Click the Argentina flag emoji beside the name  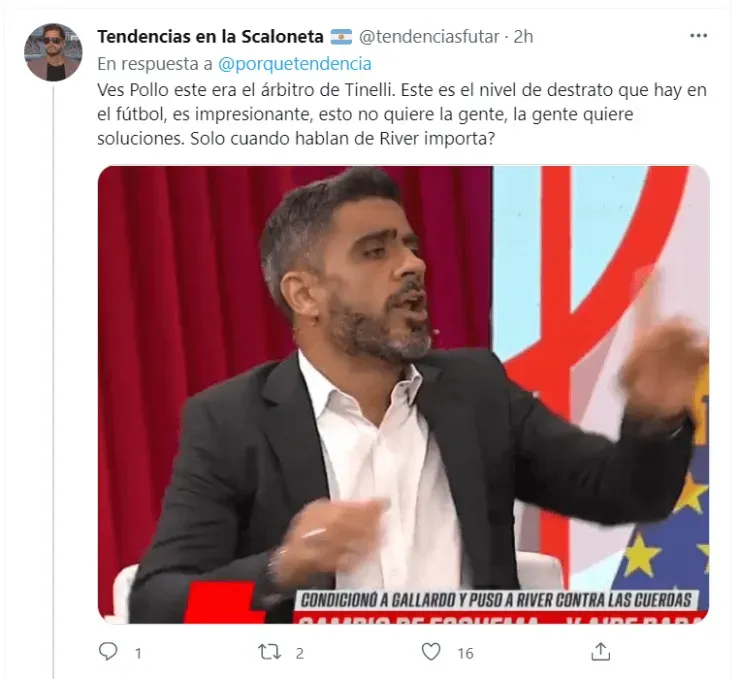(341, 37)
